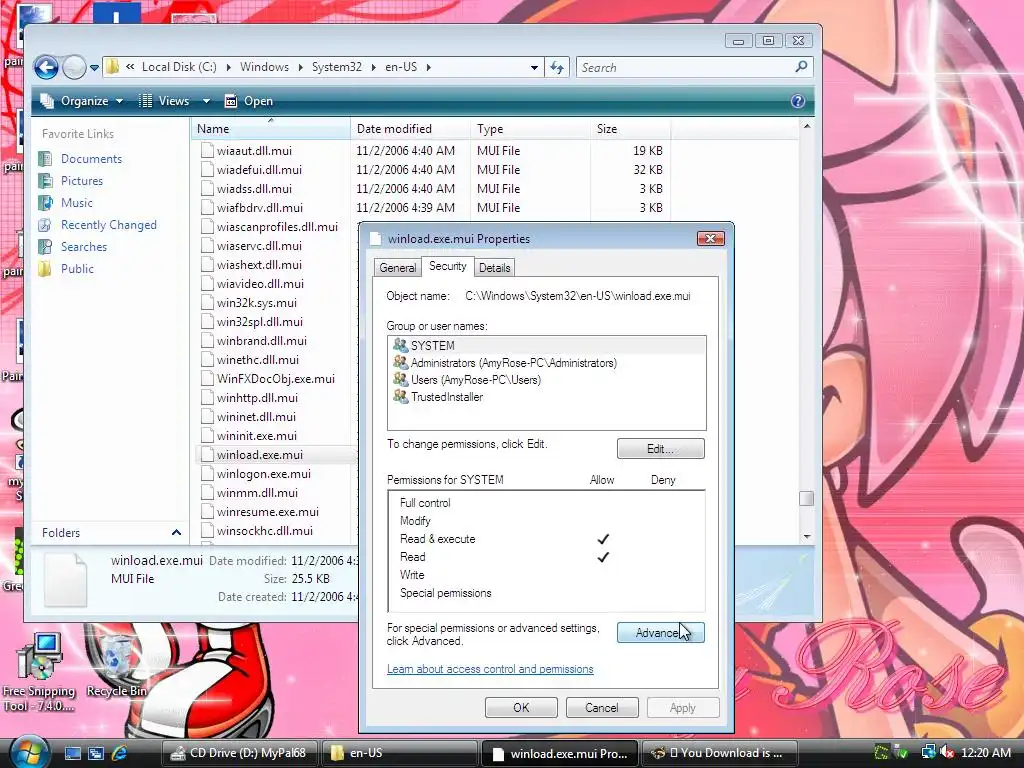
Task: Expand the Views dropdown arrow
Action: tap(206, 101)
